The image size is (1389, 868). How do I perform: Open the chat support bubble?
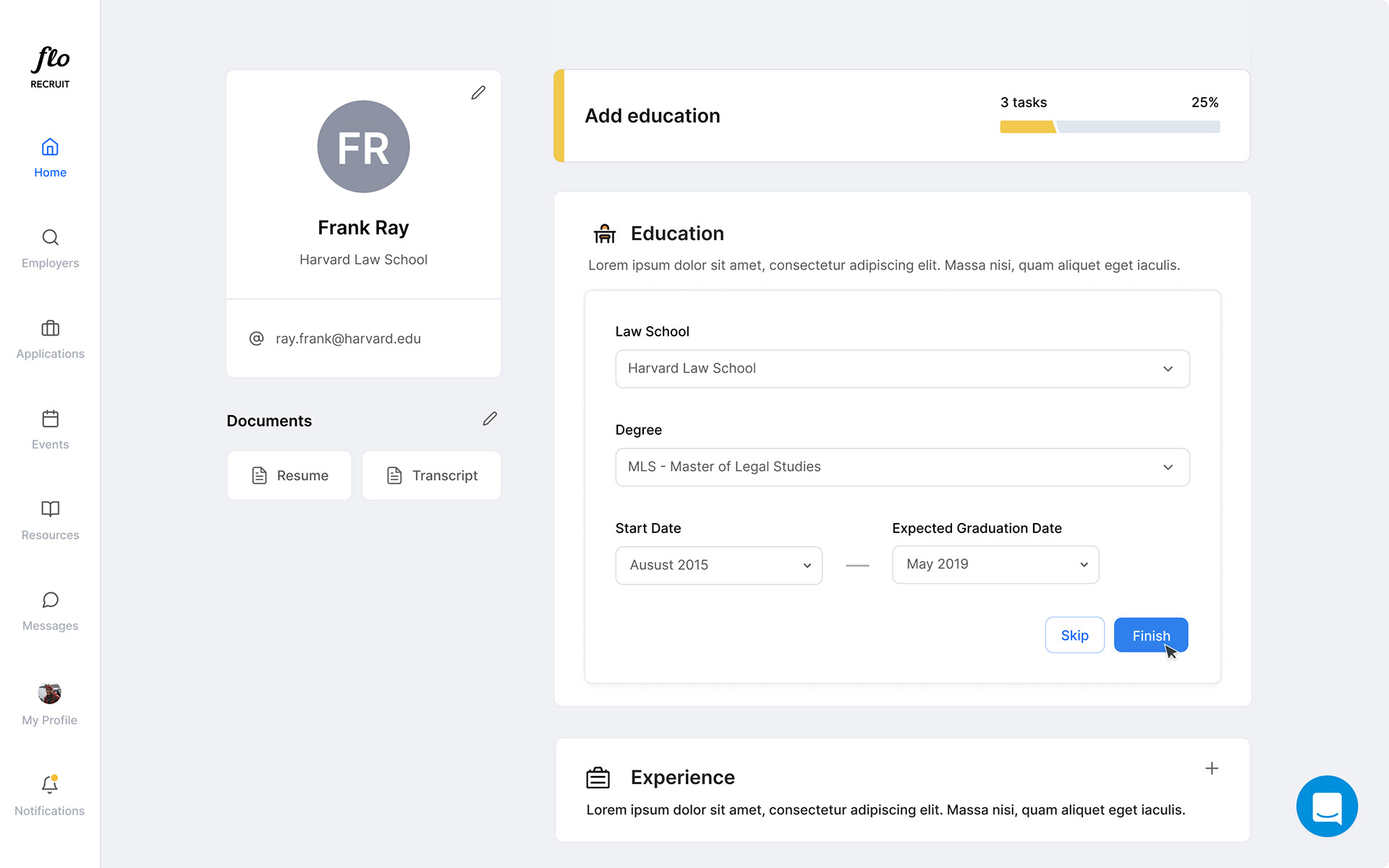pyautogui.click(x=1327, y=806)
